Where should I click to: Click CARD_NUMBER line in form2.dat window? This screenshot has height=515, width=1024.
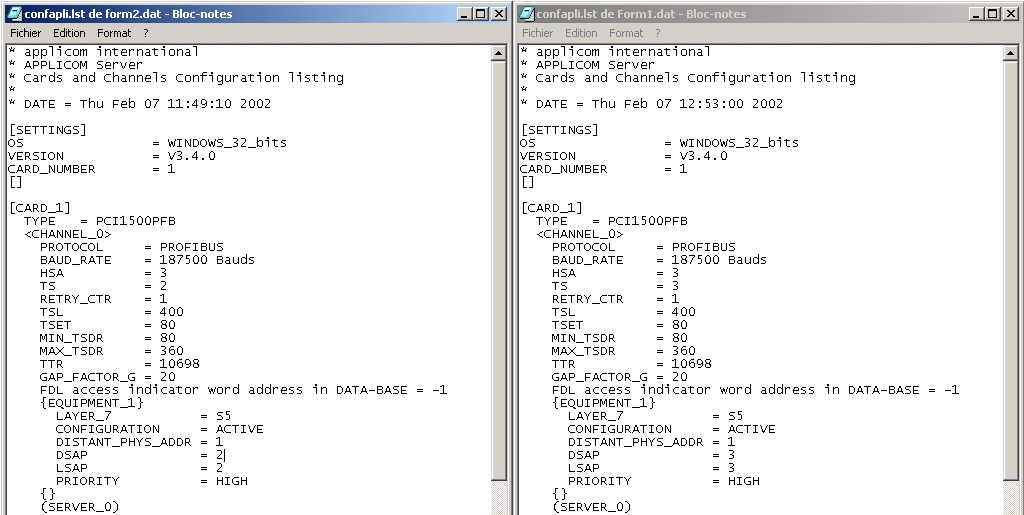(91, 169)
